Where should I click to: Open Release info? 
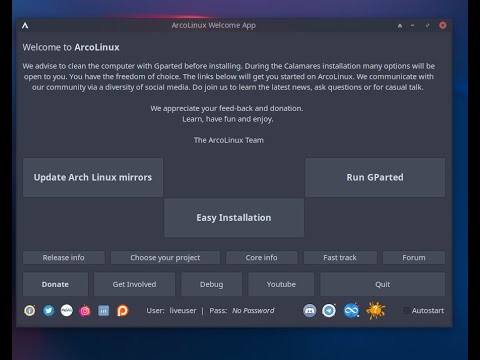click(64, 258)
